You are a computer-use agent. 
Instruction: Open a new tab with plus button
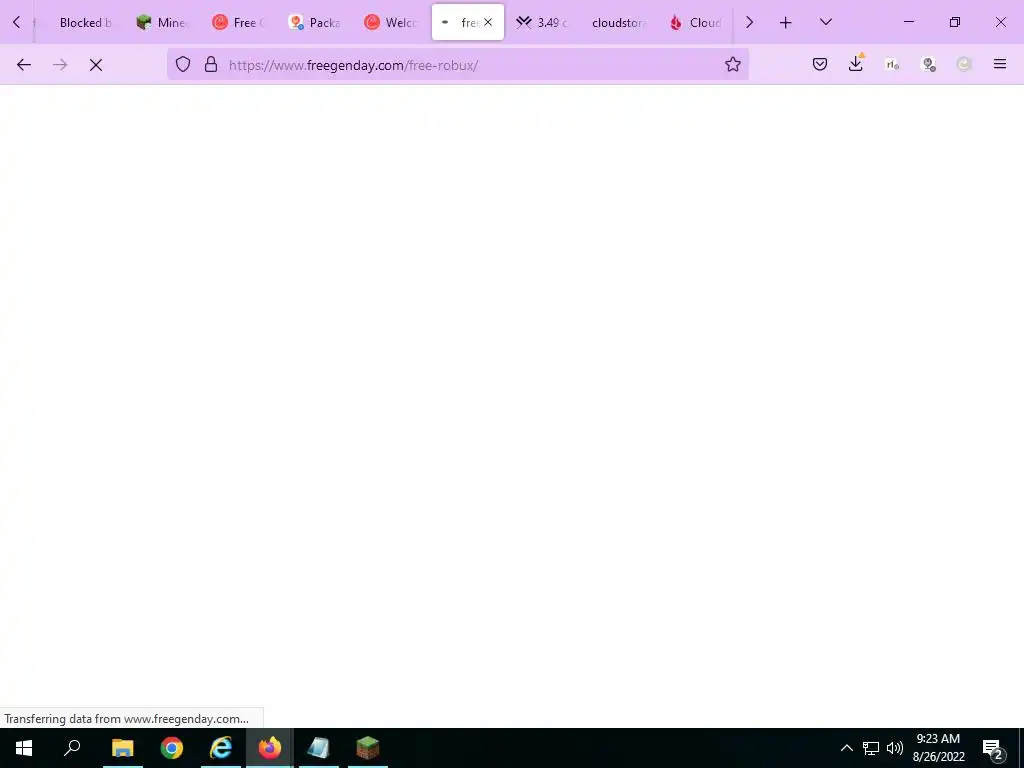click(x=786, y=22)
